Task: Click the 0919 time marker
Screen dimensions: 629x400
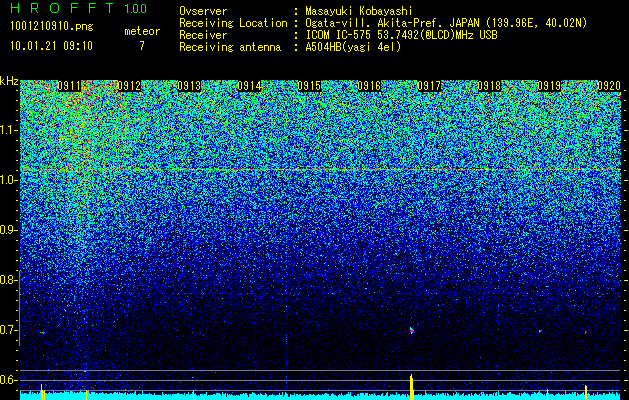Action: click(549, 86)
